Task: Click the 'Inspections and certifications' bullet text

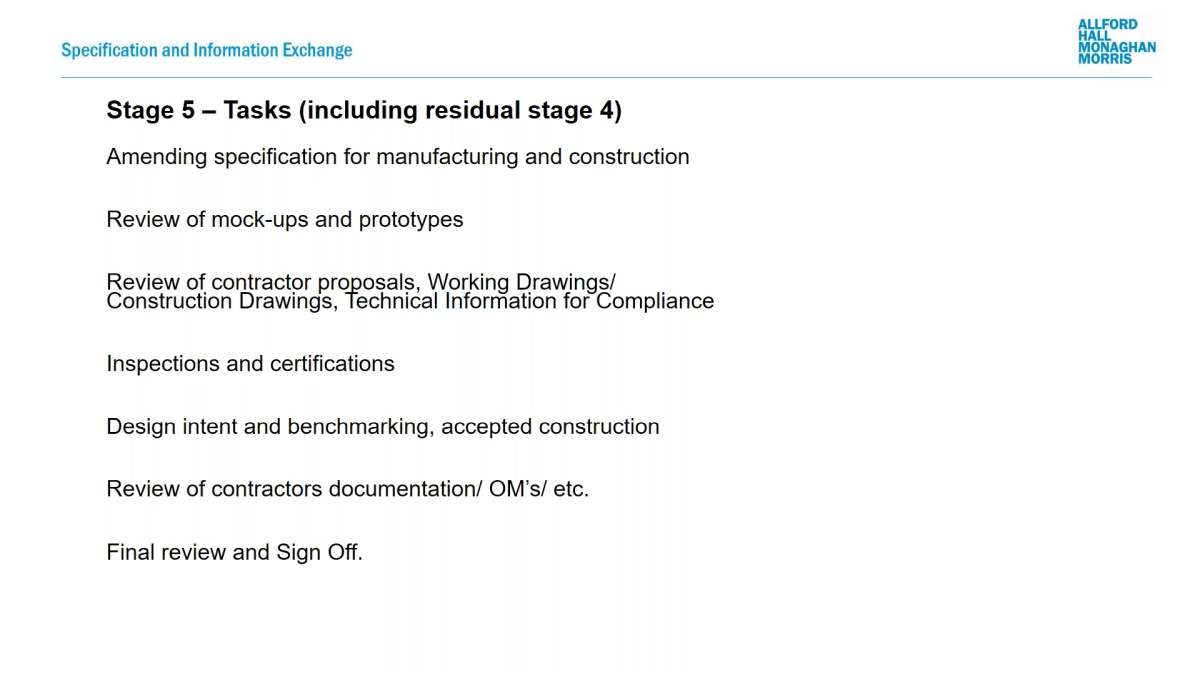Action: [250, 364]
